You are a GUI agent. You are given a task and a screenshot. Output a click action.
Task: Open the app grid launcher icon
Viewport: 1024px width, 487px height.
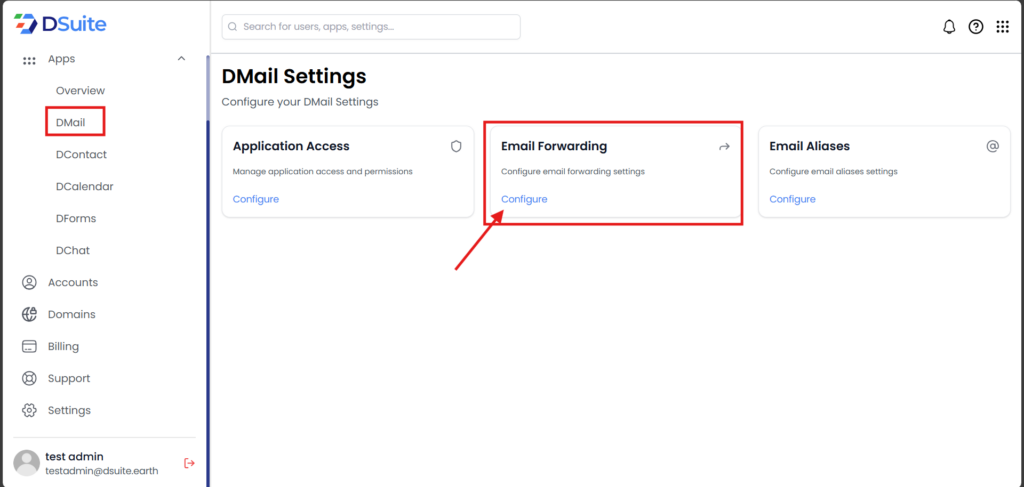click(1002, 27)
